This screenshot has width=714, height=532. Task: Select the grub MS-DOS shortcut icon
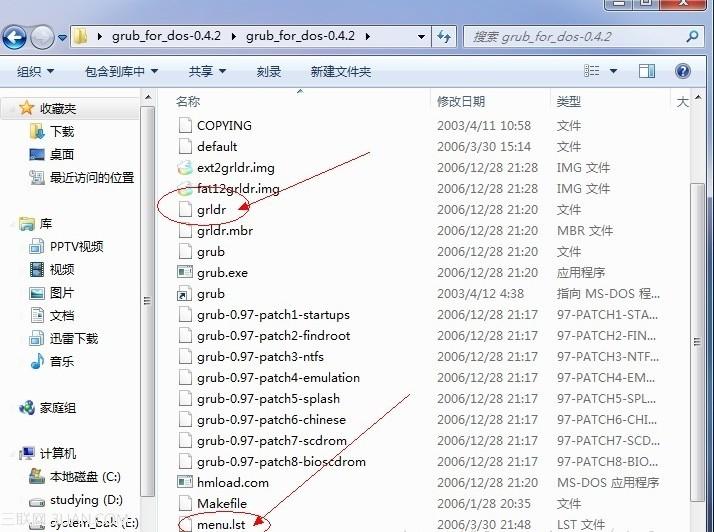(x=183, y=295)
